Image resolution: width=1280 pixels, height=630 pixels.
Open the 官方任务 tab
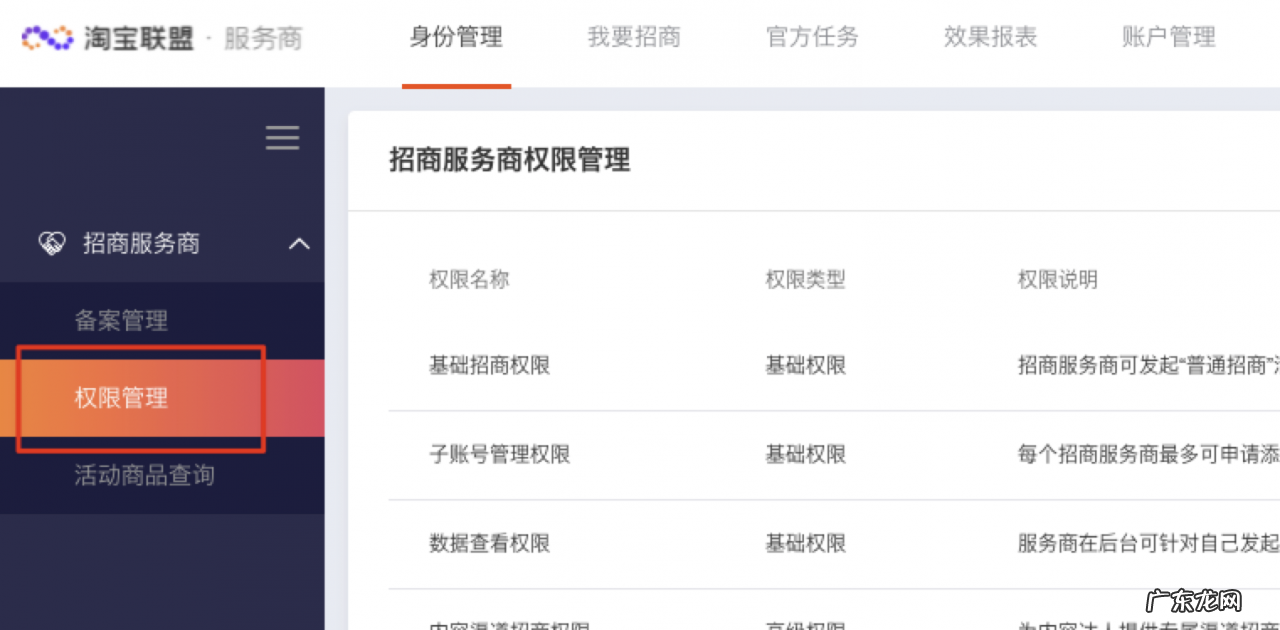click(x=812, y=38)
